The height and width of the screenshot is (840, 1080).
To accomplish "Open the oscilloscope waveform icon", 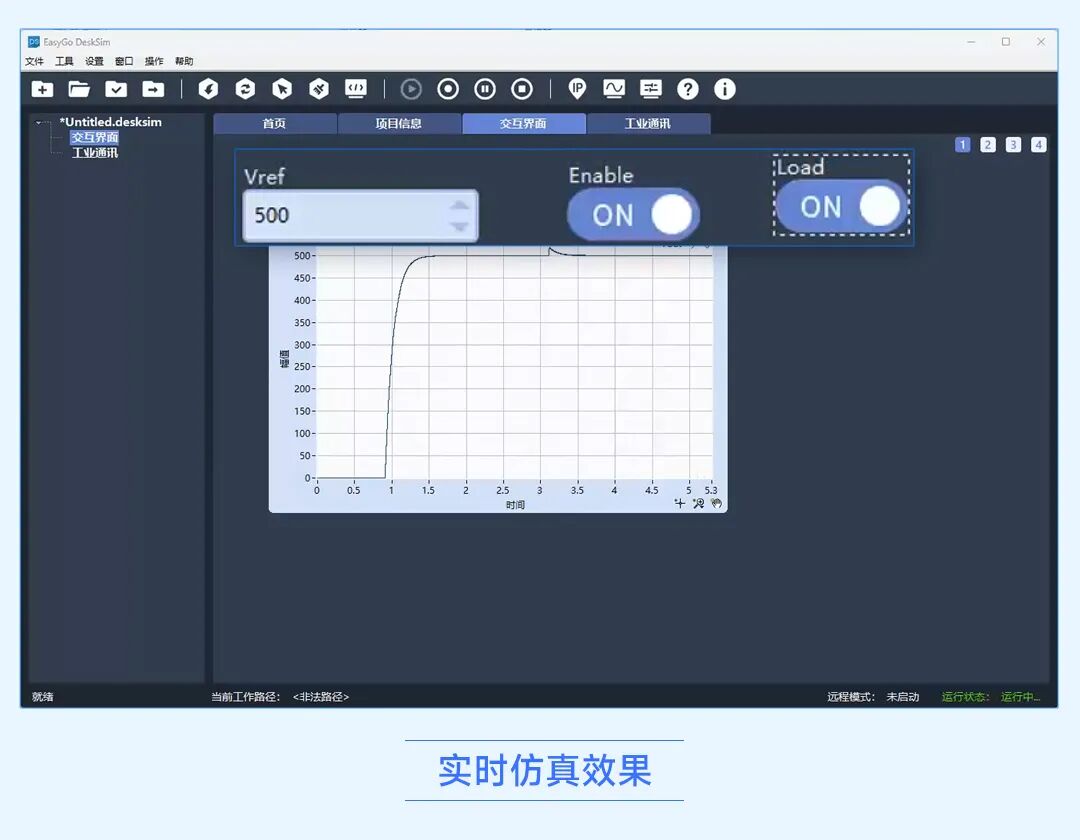I will 614,89.
